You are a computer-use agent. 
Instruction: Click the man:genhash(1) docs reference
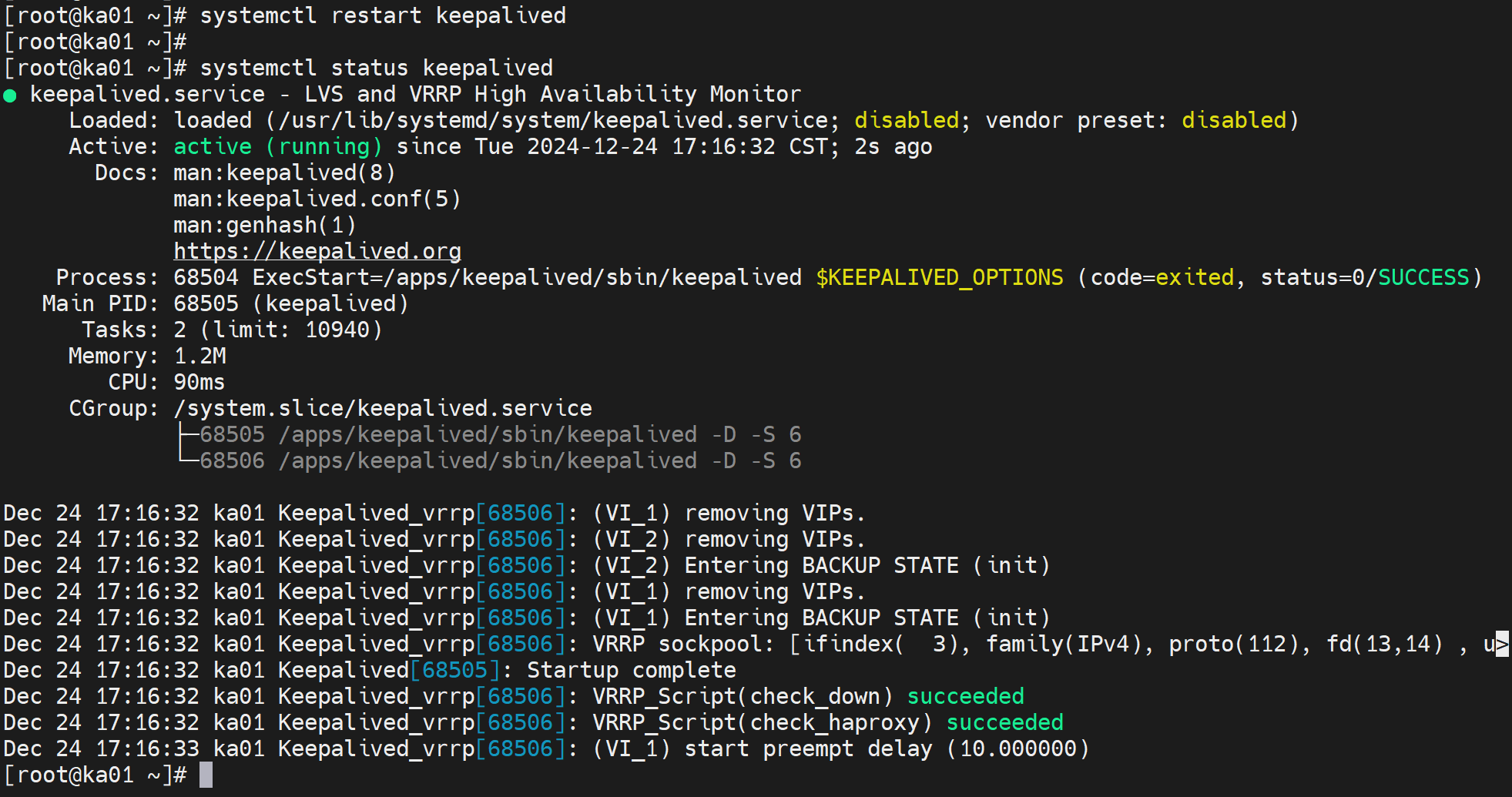(x=264, y=225)
